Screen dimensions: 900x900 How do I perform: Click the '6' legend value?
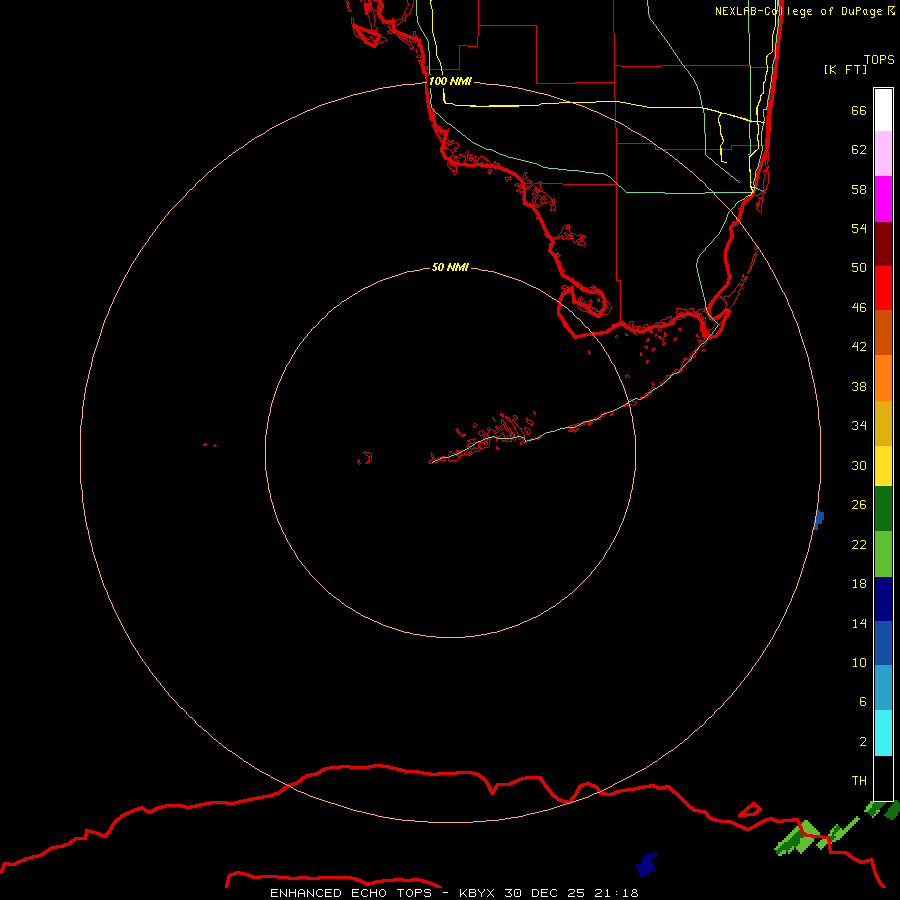pyautogui.click(x=862, y=702)
